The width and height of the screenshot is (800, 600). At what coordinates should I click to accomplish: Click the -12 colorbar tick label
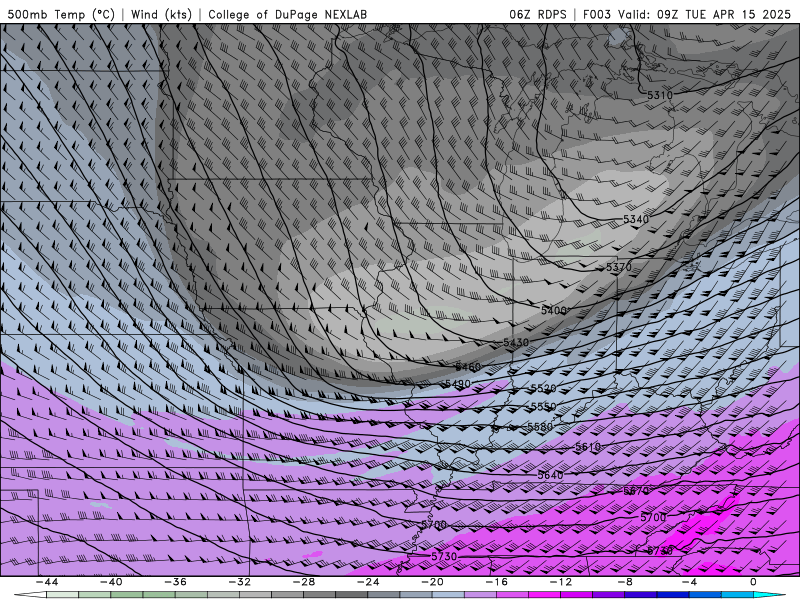coord(561,582)
